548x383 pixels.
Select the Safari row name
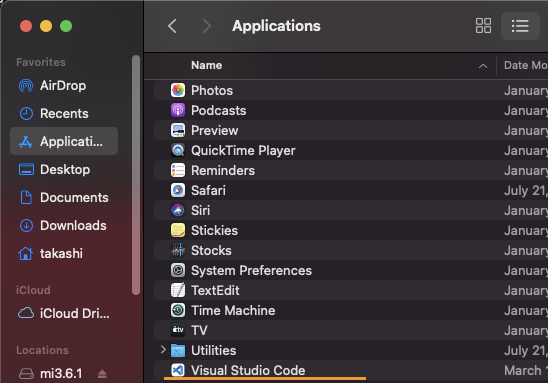[208, 190]
